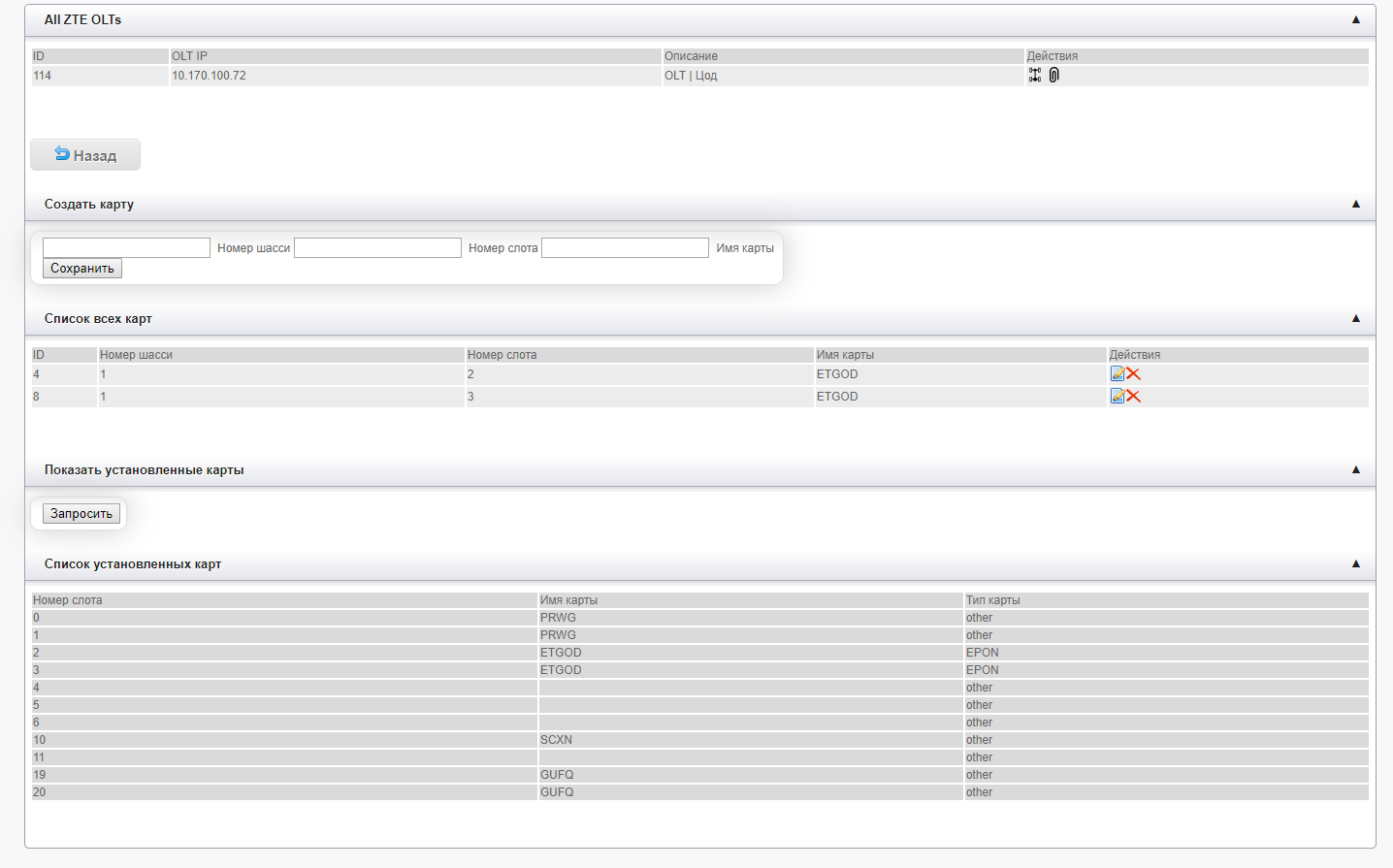Delete the ETGOD card in slot 3

(1133, 396)
